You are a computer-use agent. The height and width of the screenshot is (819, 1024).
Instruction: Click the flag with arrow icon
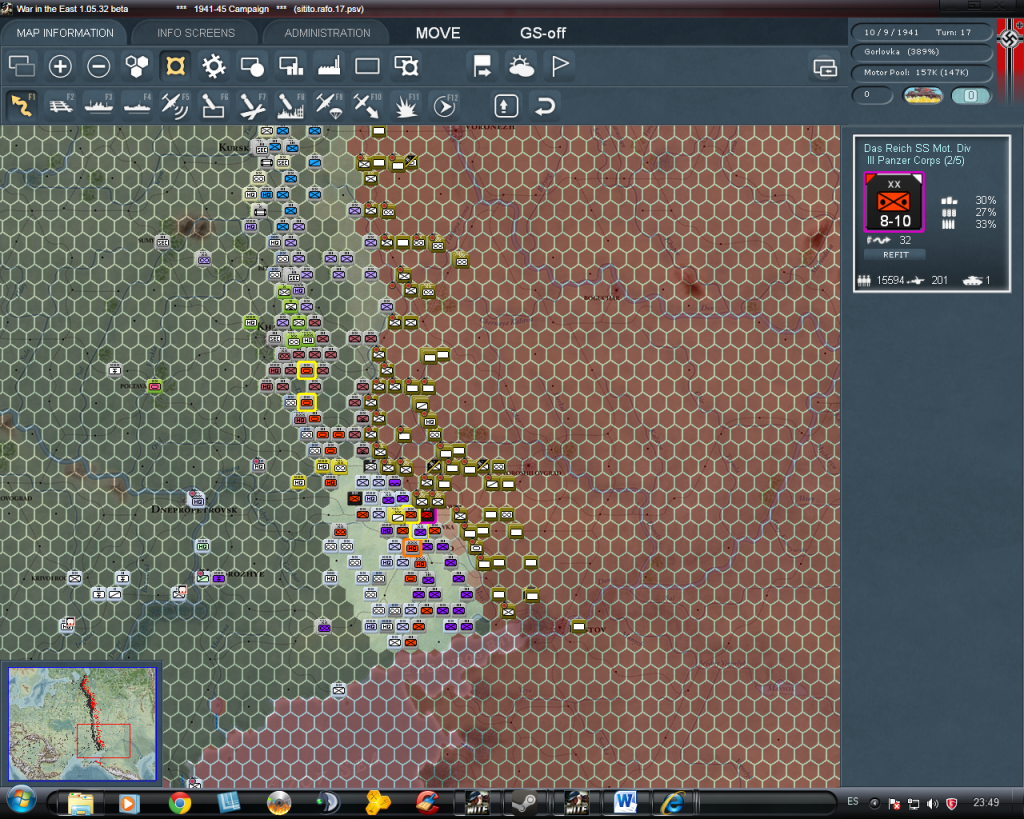[x=482, y=66]
